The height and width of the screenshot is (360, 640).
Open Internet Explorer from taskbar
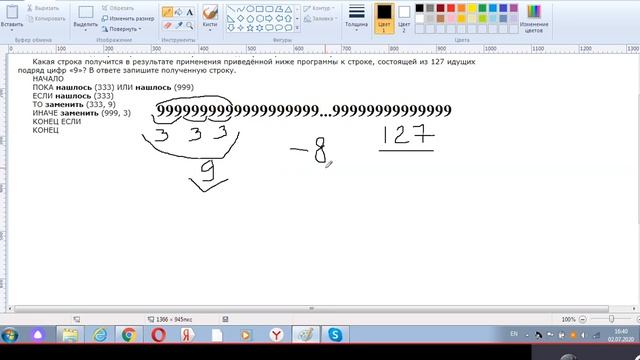click(100, 335)
